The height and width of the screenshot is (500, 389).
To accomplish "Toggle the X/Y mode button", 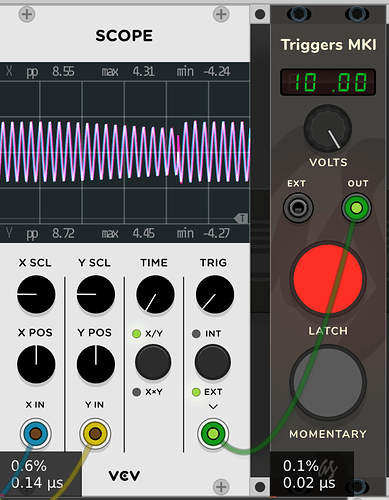I will (153, 362).
